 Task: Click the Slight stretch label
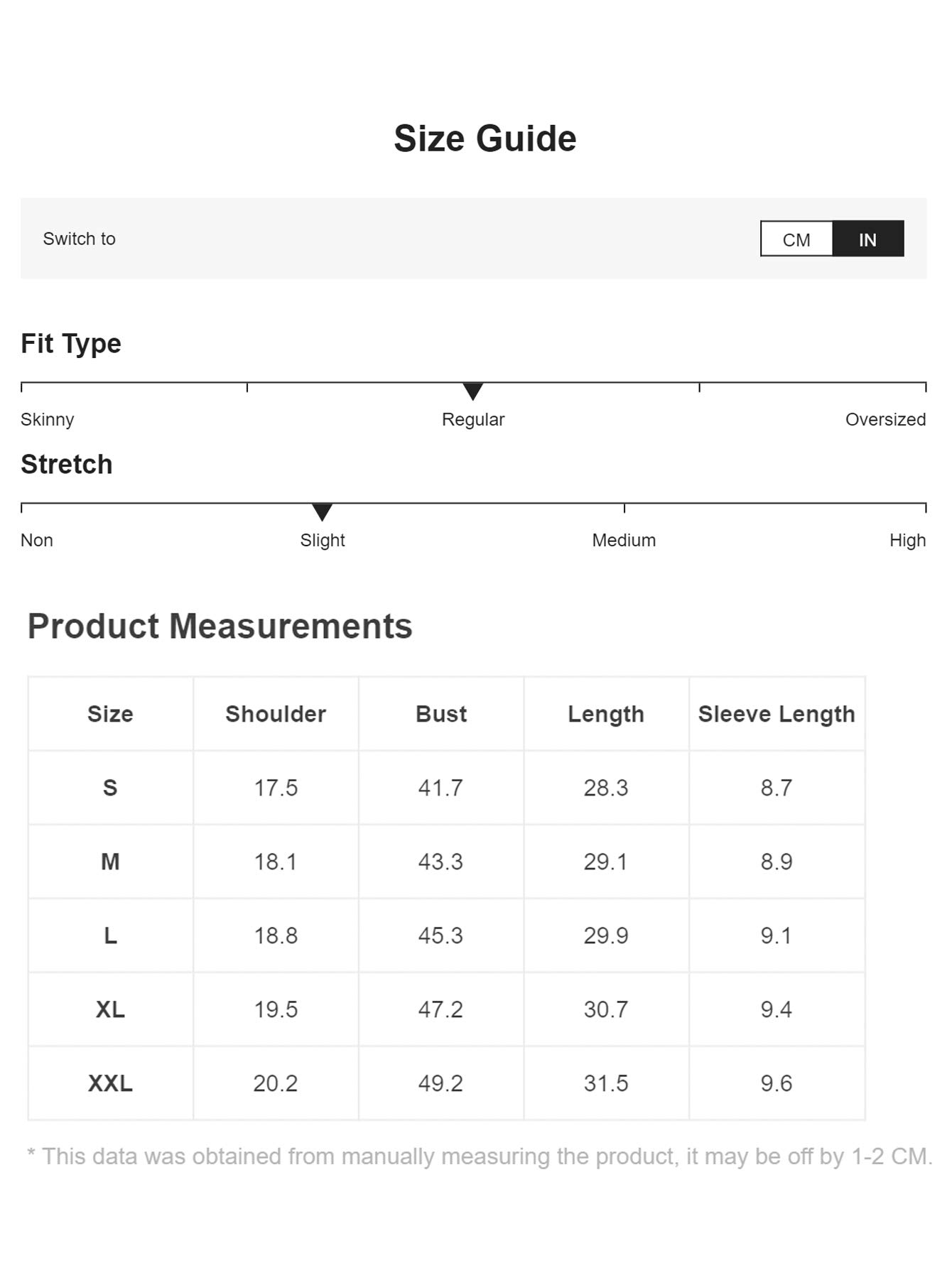click(323, 540)
